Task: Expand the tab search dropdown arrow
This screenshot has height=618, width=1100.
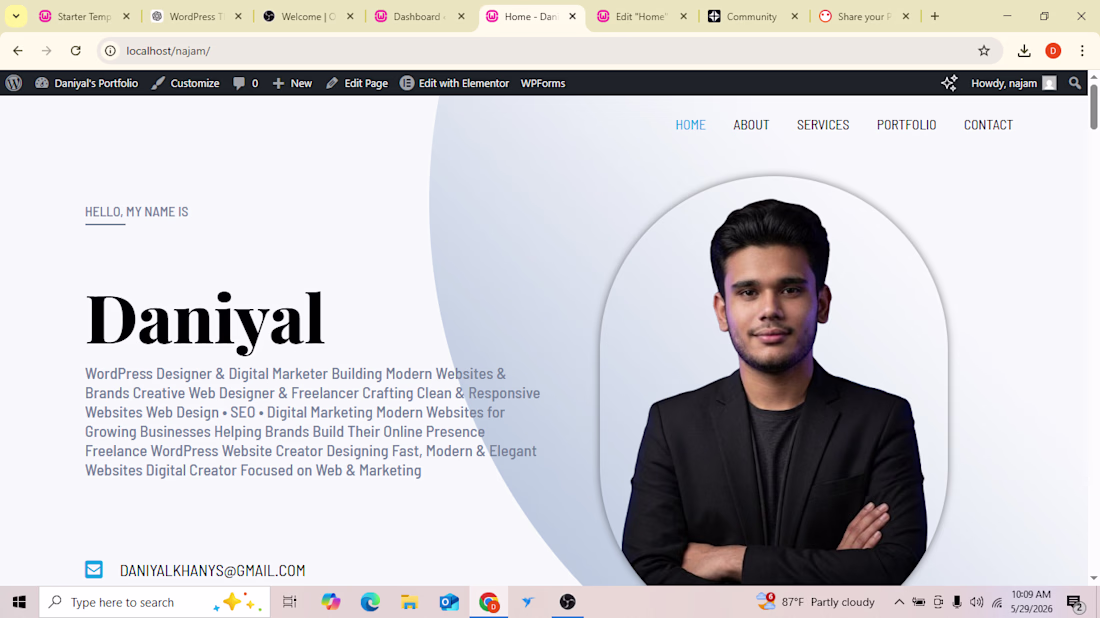Action: pos(15,16)
